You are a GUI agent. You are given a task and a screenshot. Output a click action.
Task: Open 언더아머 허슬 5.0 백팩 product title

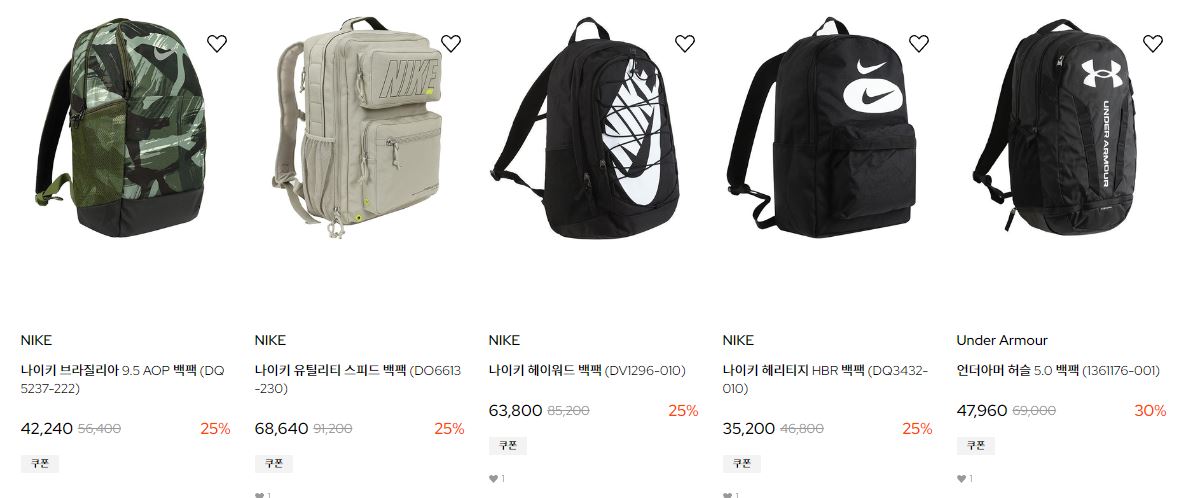coord(1058,371)
